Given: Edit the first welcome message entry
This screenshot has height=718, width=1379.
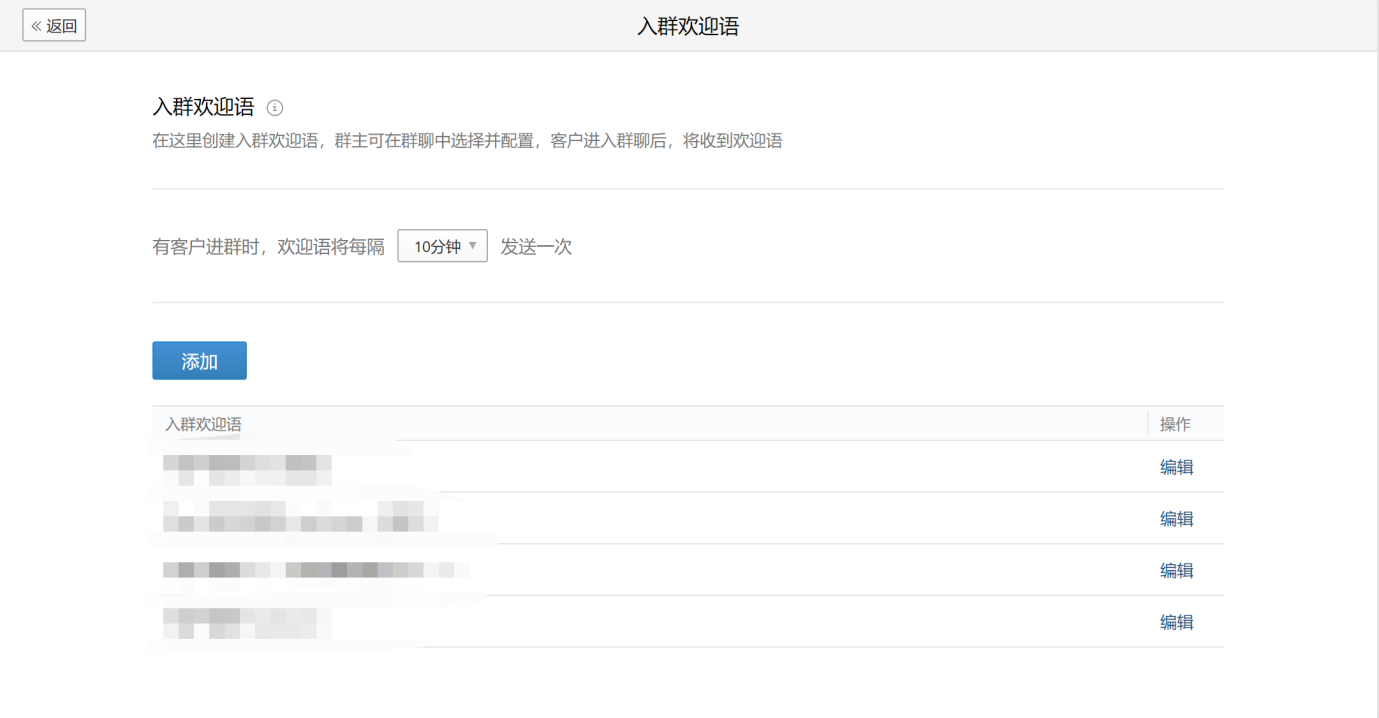Looking at the screenshot, I should point(1176,466).
